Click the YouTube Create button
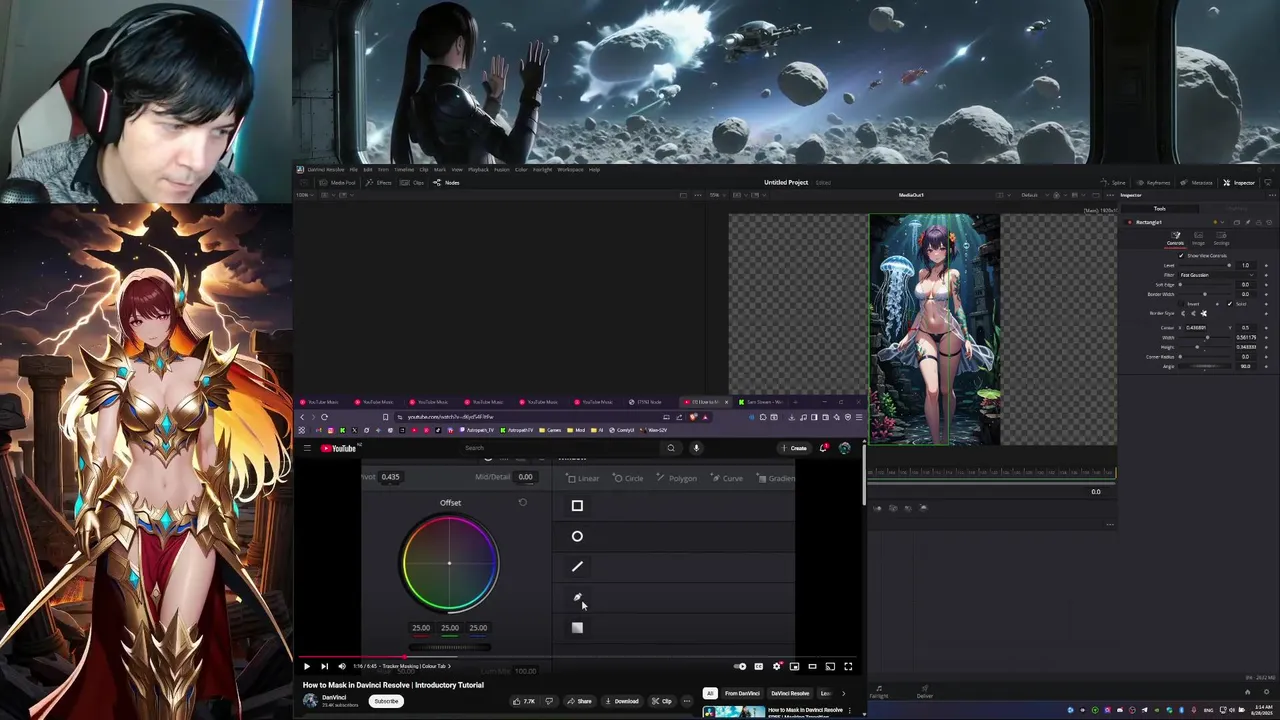Image resolution: width=1280 pixels, height=720 pixels. pos(795,448)
